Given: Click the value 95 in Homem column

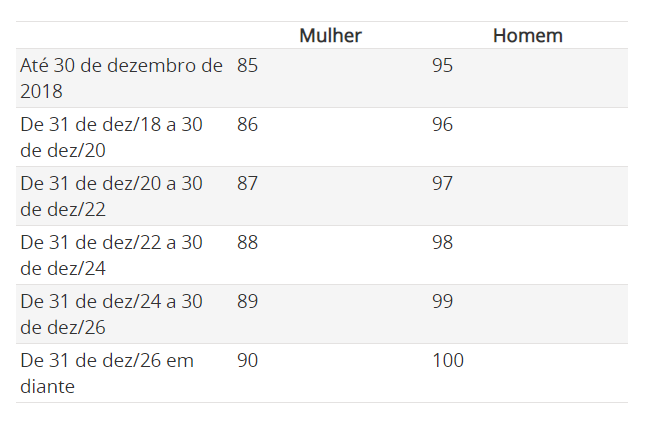Looking at the screenshot, I should (442, 65).
